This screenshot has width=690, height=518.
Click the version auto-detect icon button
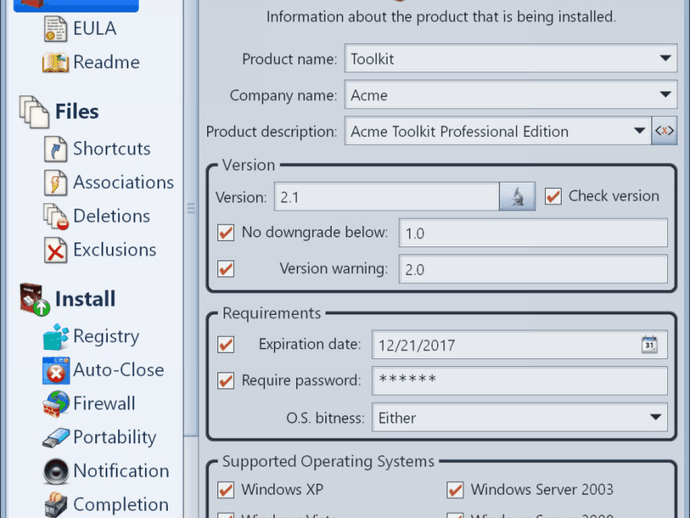(517, 197)
